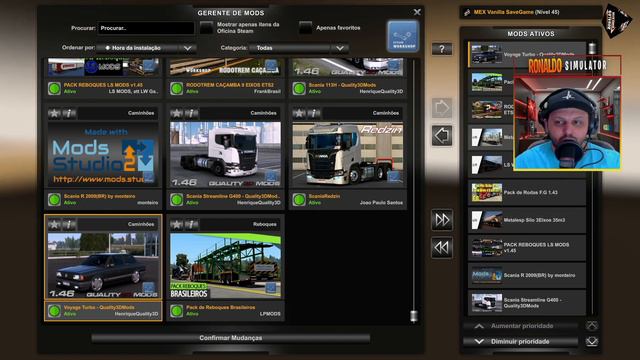Toggle active status of Pack de Reboques Brasileiros
The height and width of the screenshot is (360, 640).
[x=177, y=311]
